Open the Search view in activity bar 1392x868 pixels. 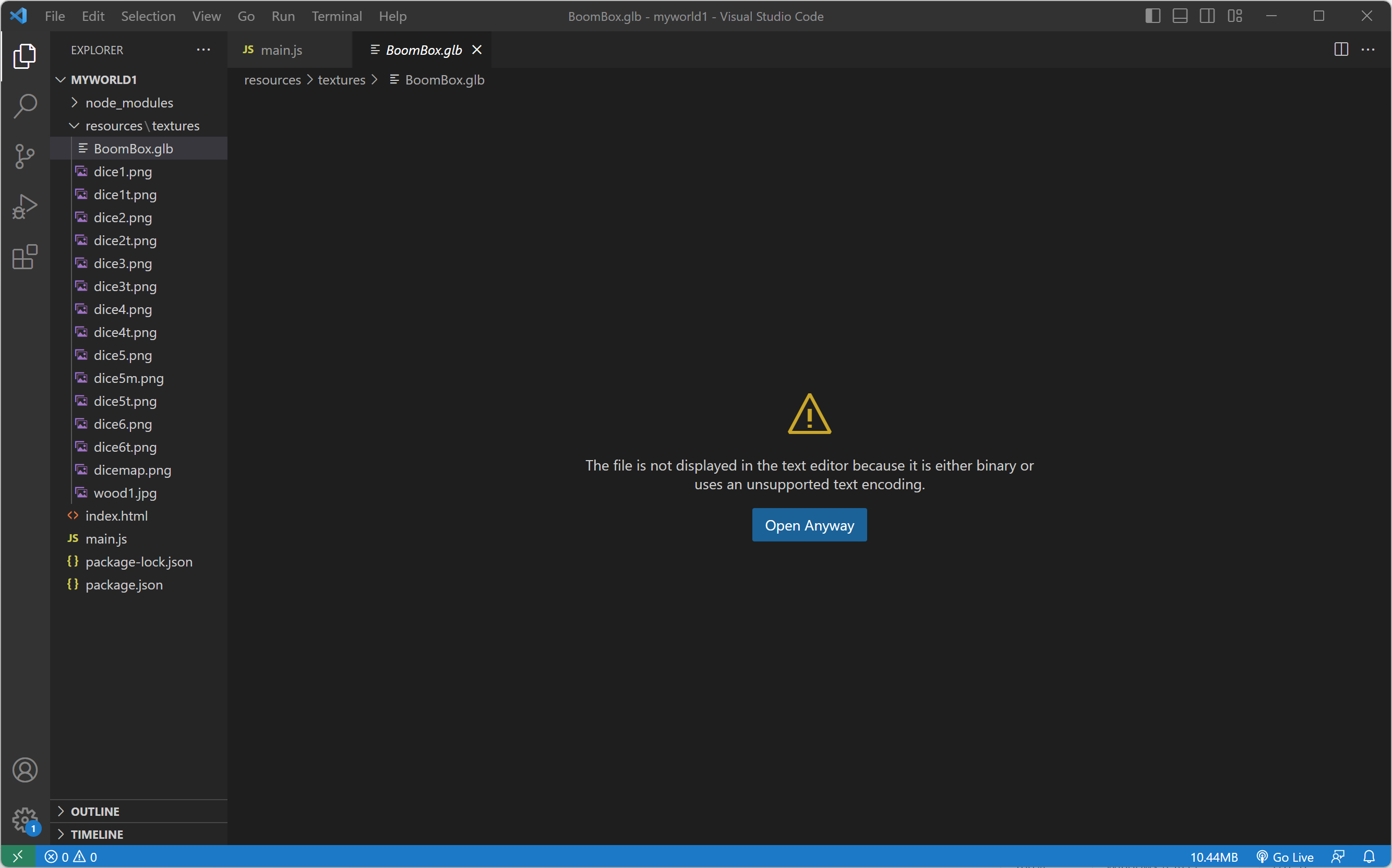coord(25,106)
